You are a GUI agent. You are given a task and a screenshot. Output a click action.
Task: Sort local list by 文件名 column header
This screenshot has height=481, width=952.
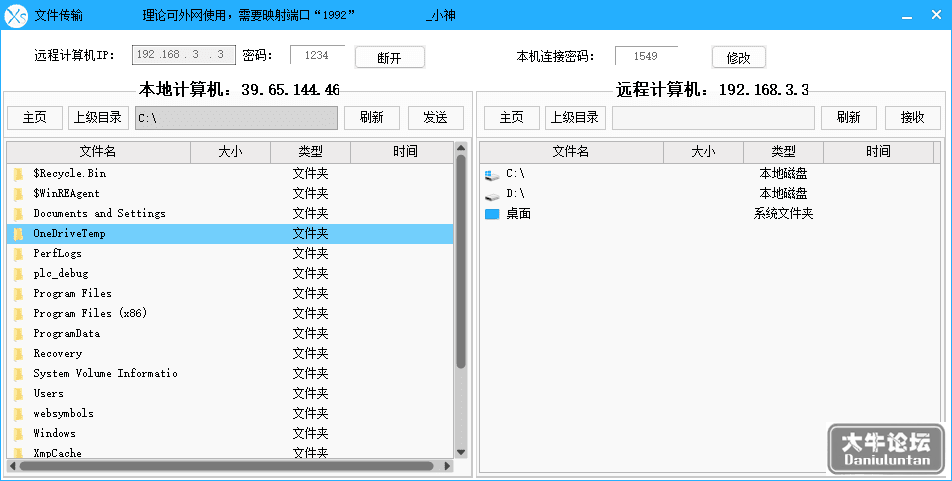coord(98,152)
